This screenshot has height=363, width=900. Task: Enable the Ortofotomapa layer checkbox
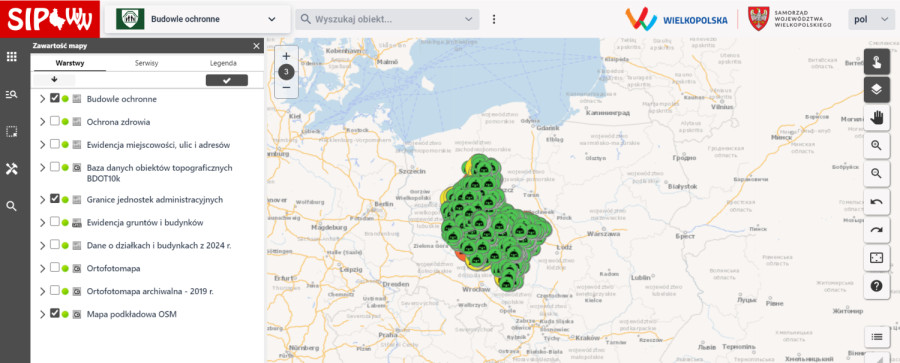point(55,267)
